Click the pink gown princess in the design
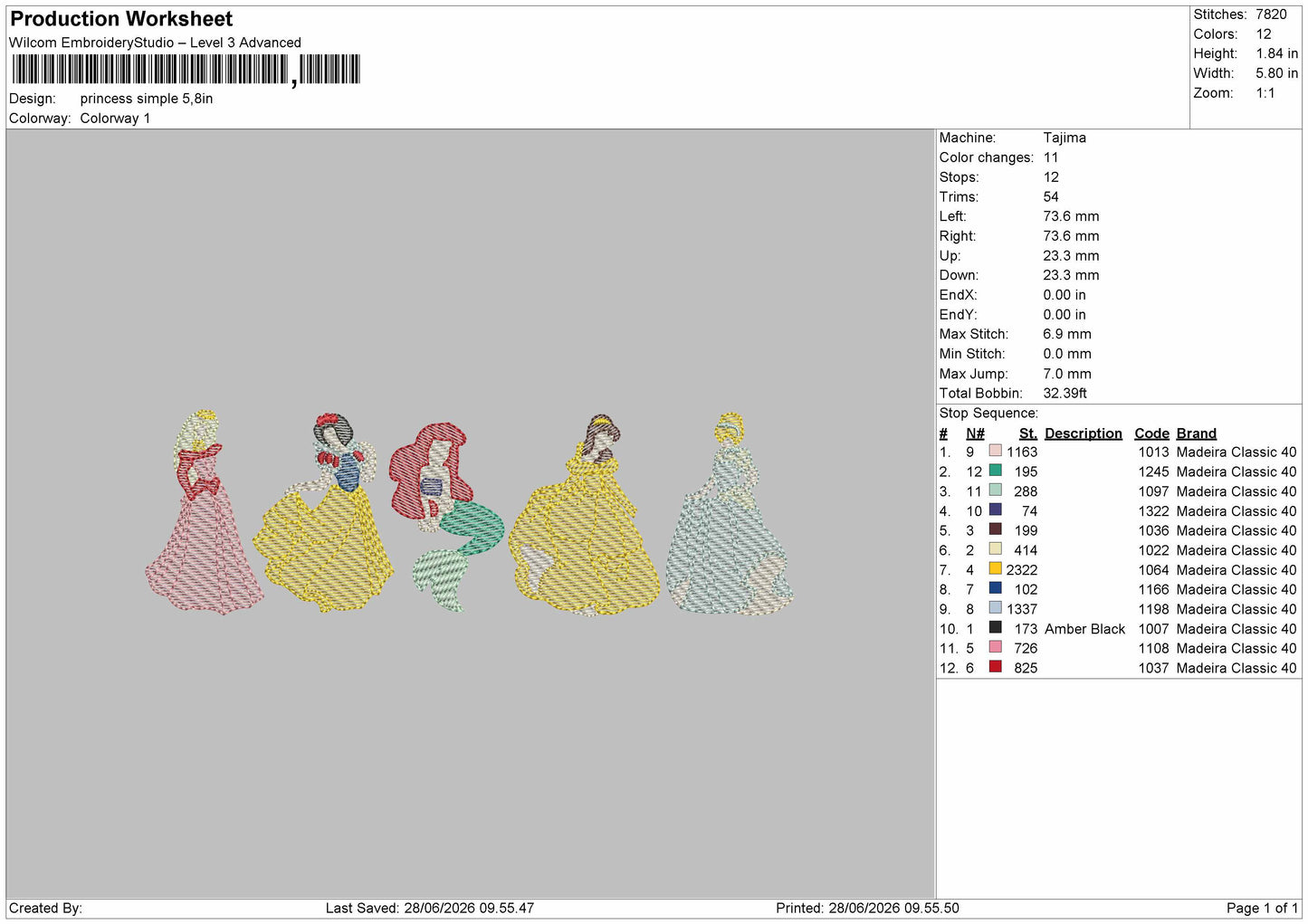The image size is (1308, 924). click(204, 513)
